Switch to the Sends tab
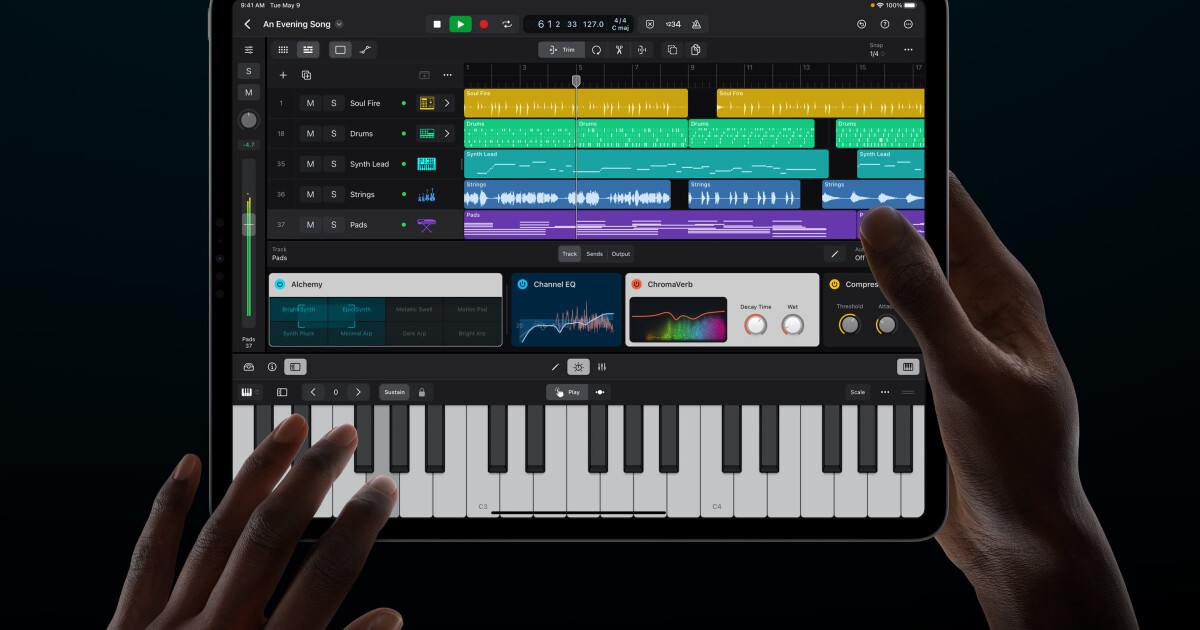 pos(594,254)
